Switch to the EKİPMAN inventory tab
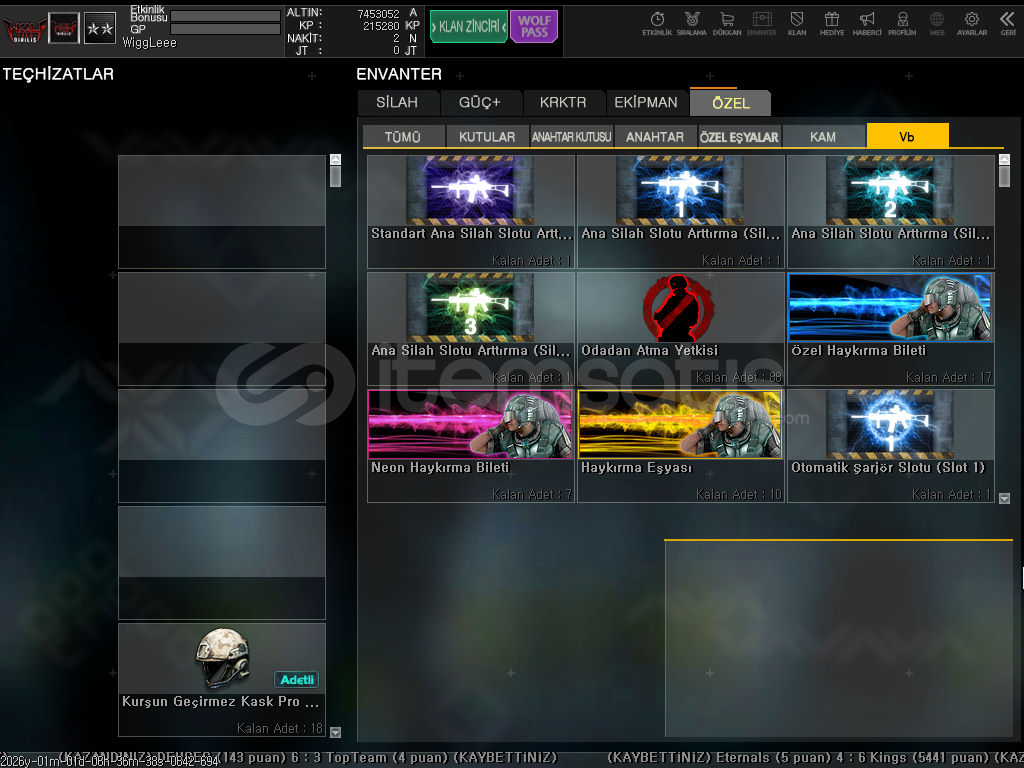This screenshot has width=1024, height=768. (x=645, y=103)
